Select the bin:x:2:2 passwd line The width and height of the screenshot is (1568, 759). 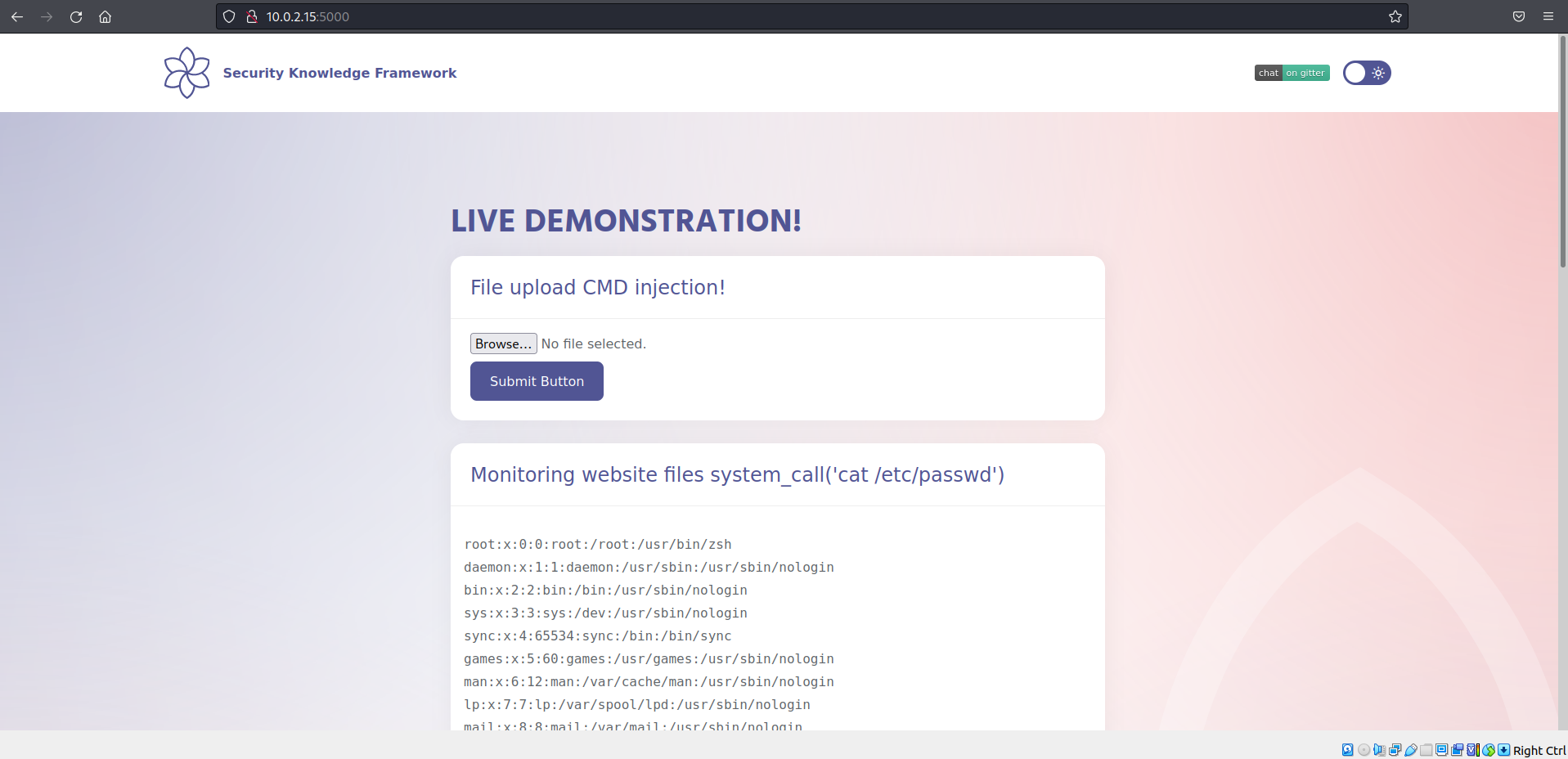coord(605,591)
